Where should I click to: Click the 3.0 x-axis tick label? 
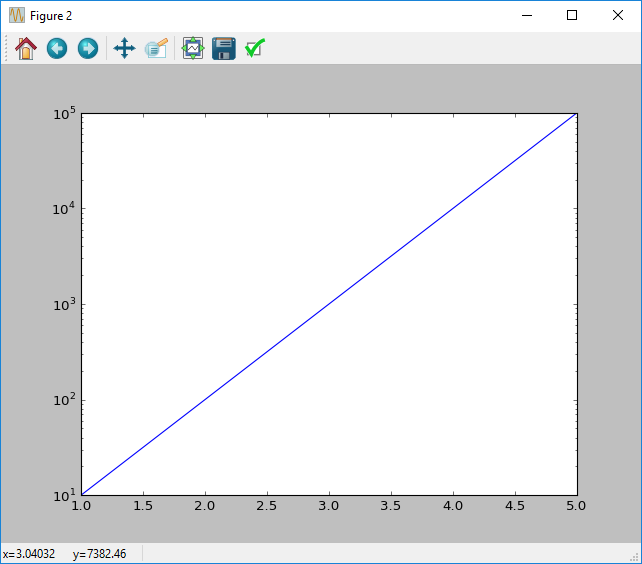(329, 509)
